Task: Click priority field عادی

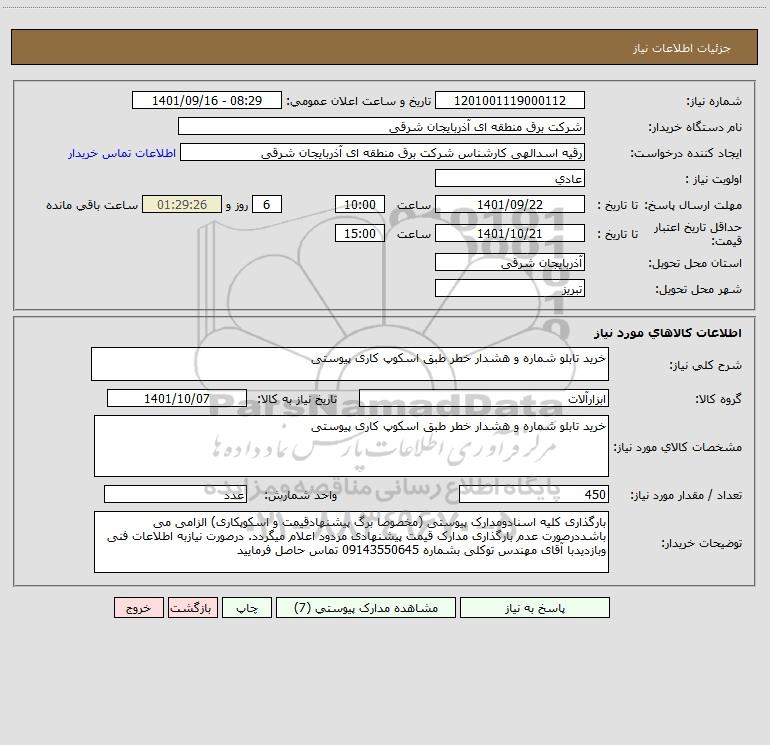Action: pos(510,179)
